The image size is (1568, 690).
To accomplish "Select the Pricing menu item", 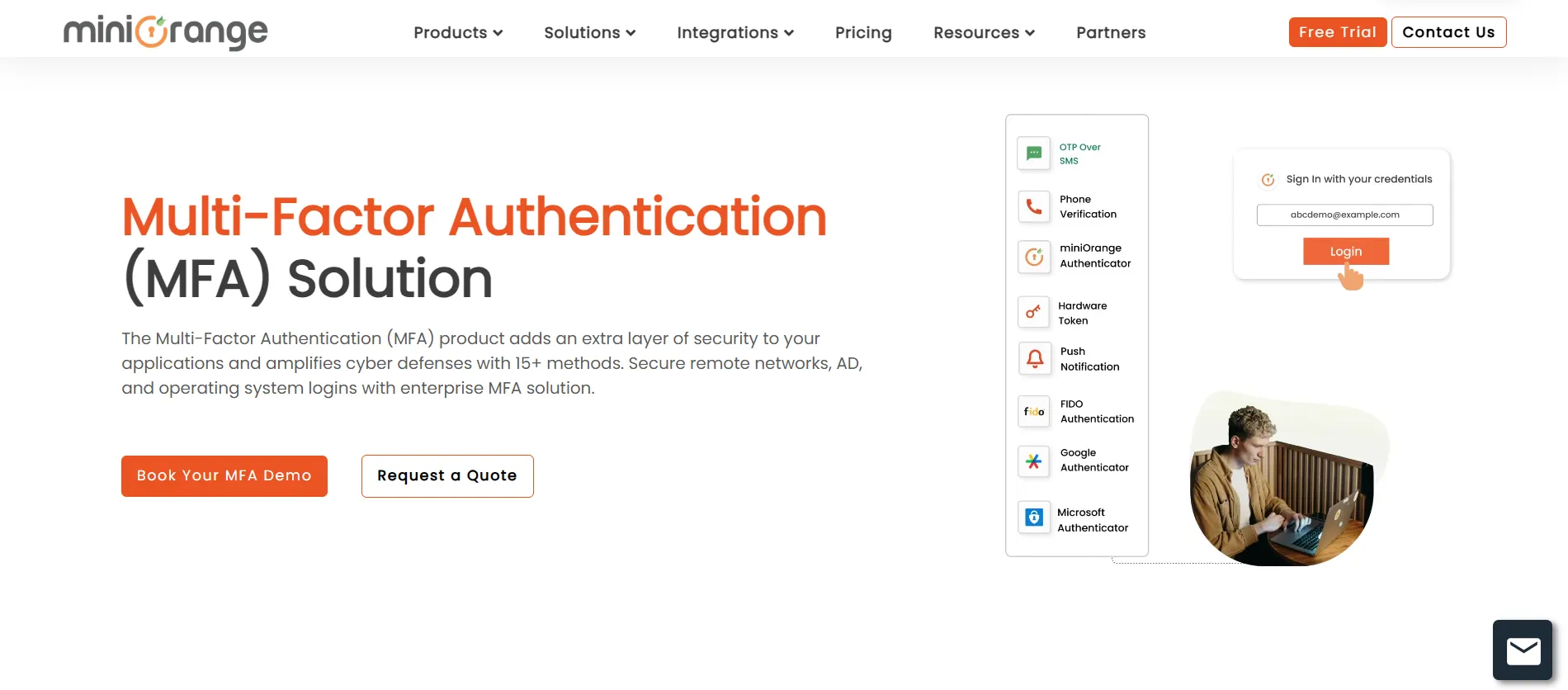I will 863,32.
